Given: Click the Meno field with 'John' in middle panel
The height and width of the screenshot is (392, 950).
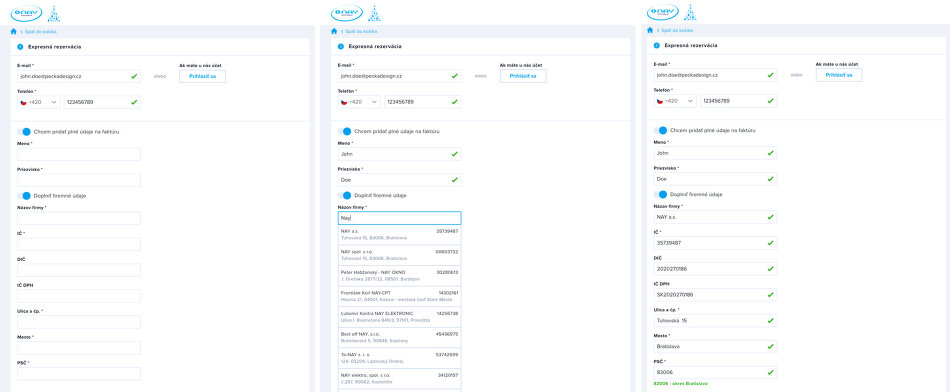Looking at the screenshot, I should point(399,154).
